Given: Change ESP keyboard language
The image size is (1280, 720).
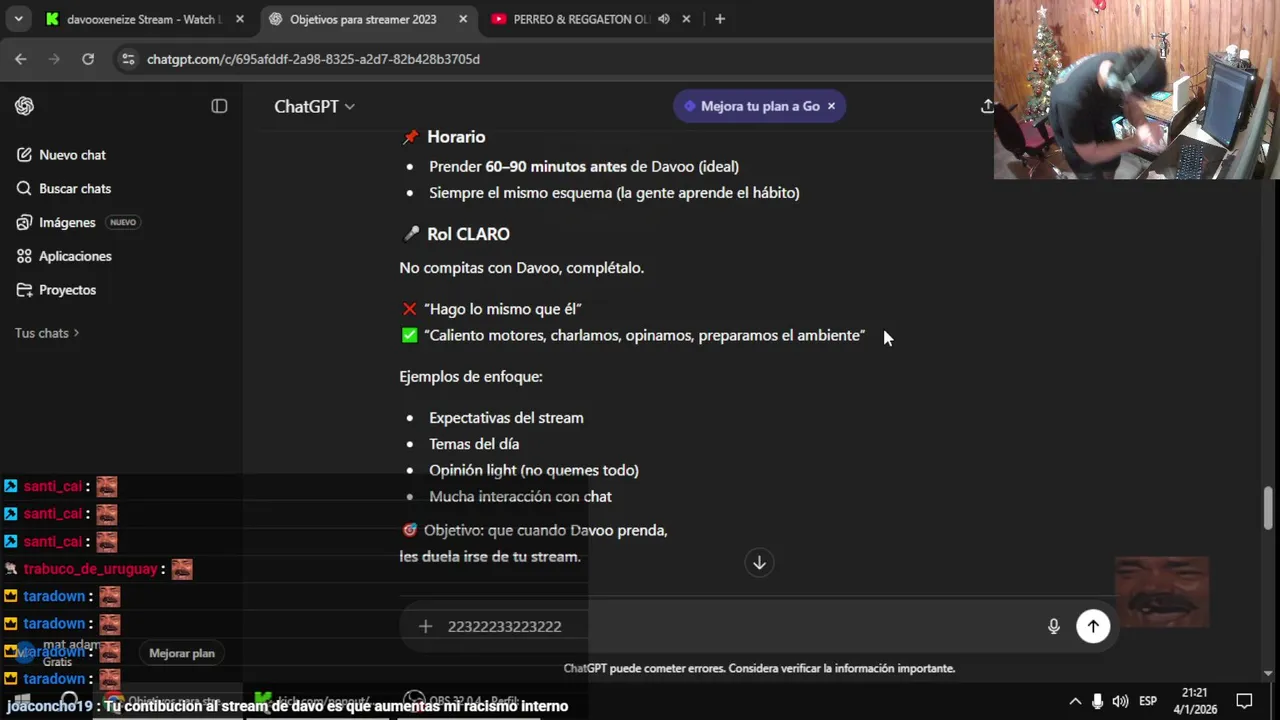Looking at the screenshot, I should coord(1148,701).
